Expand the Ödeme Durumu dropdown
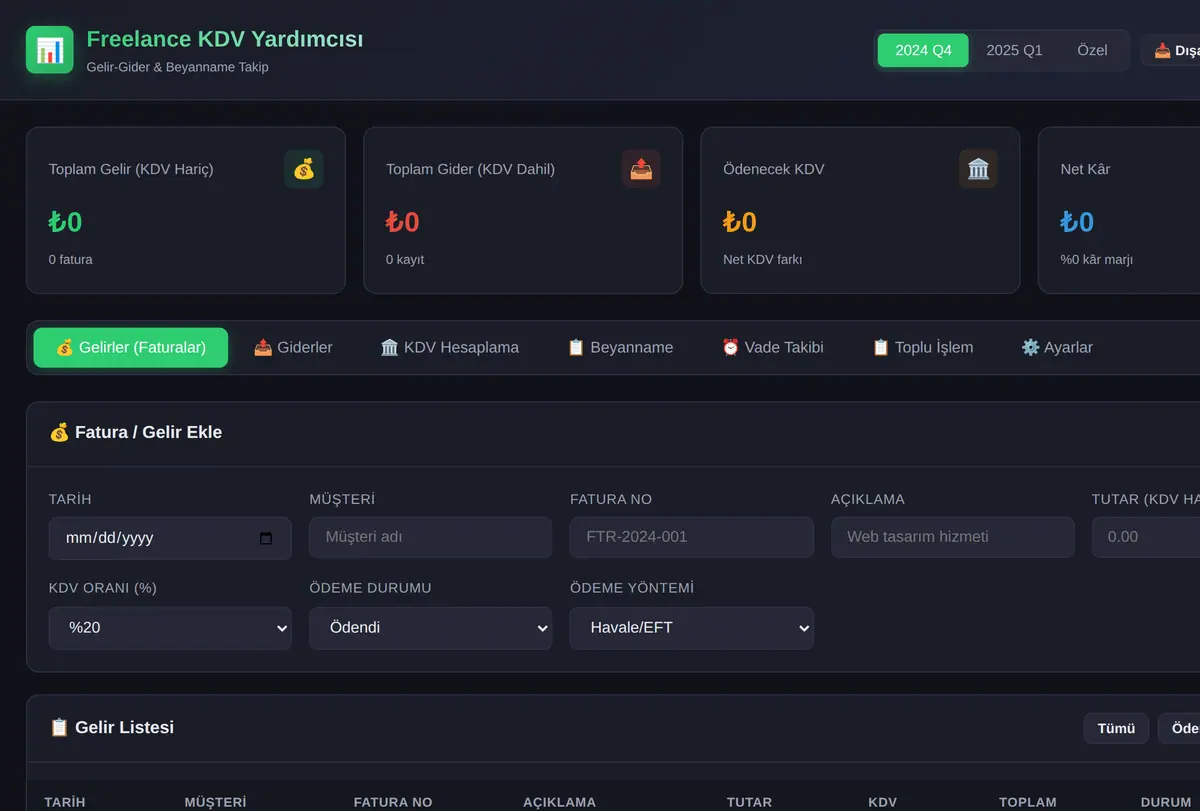1200x811 pixels. (x=430, y=628)
